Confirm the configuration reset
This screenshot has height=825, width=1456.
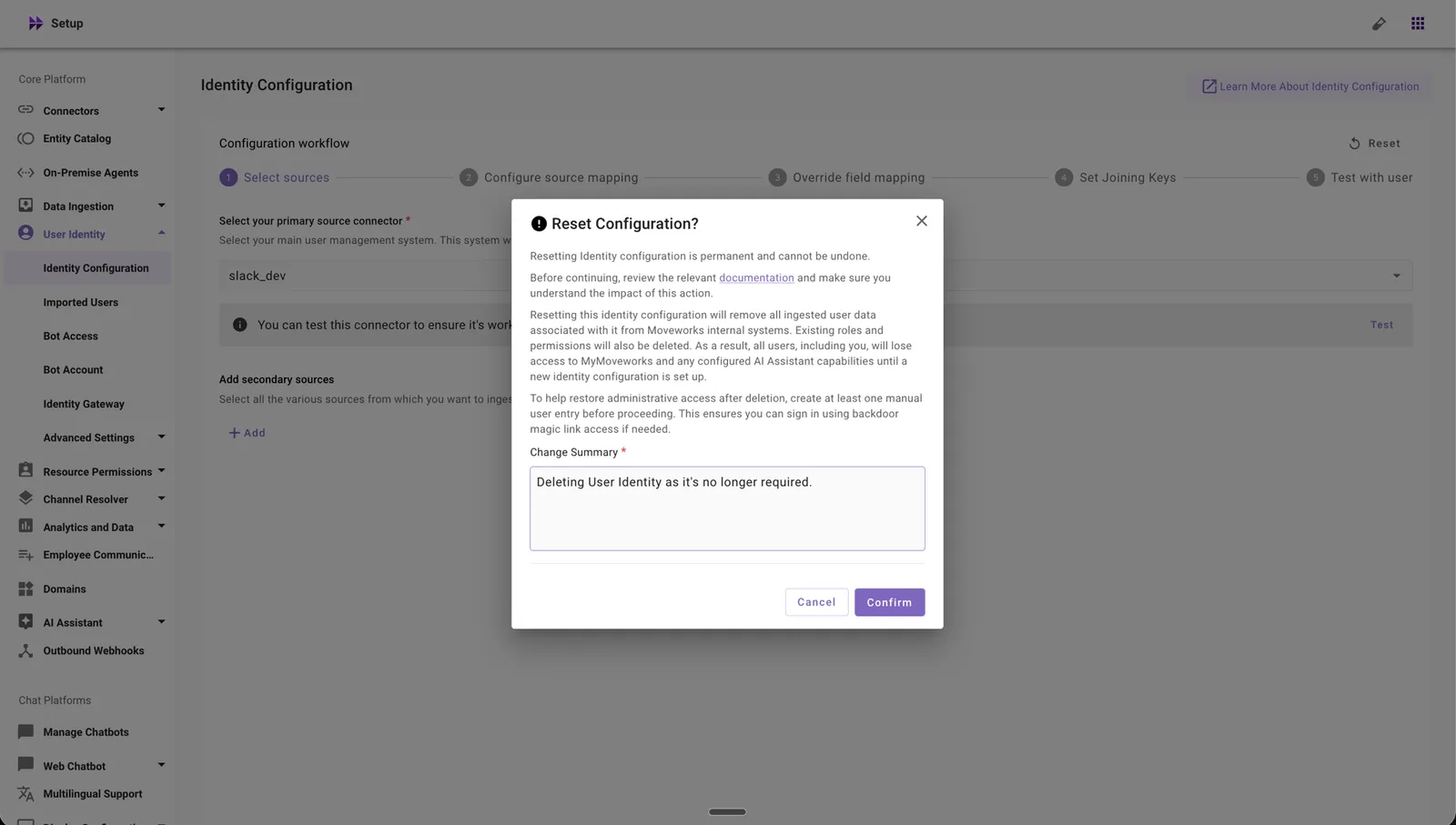(x=889, y=602)
